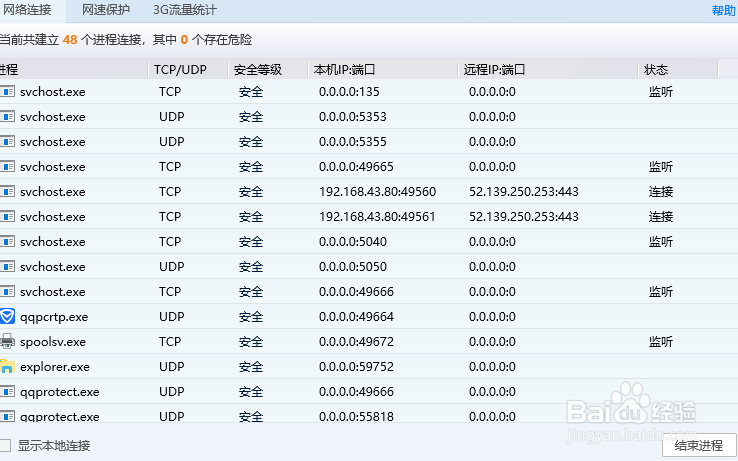Sort by the 本机IP:端口 column header
The width and height of the screenshot is (738, 461).
point(345,70)
